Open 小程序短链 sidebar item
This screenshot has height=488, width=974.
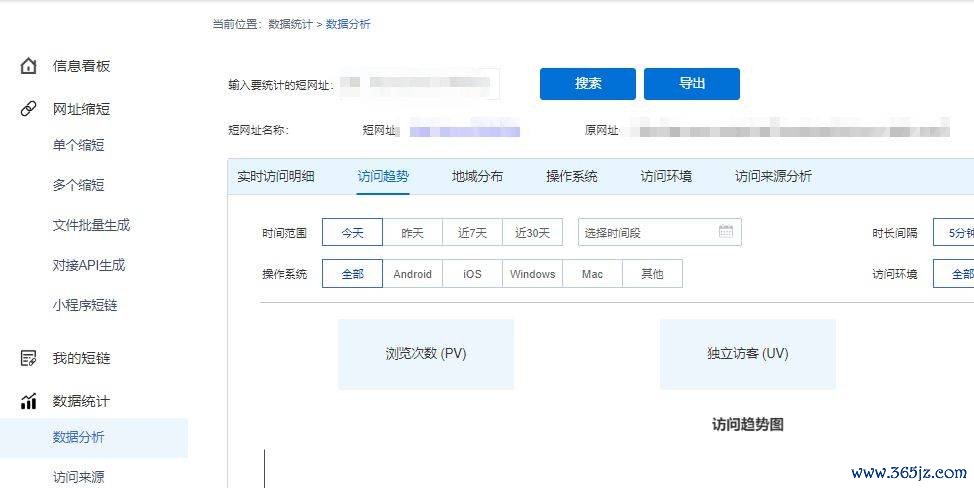click(85, 305)
